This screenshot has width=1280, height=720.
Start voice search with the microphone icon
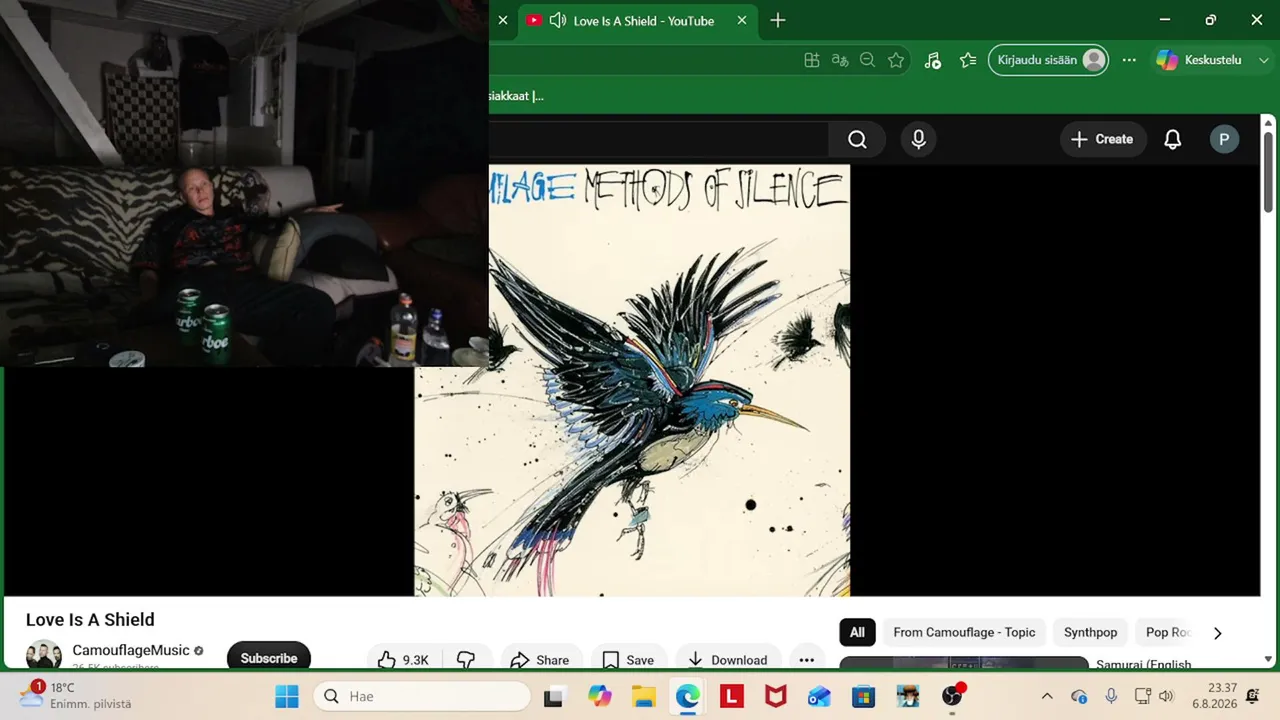click(918, 140)
